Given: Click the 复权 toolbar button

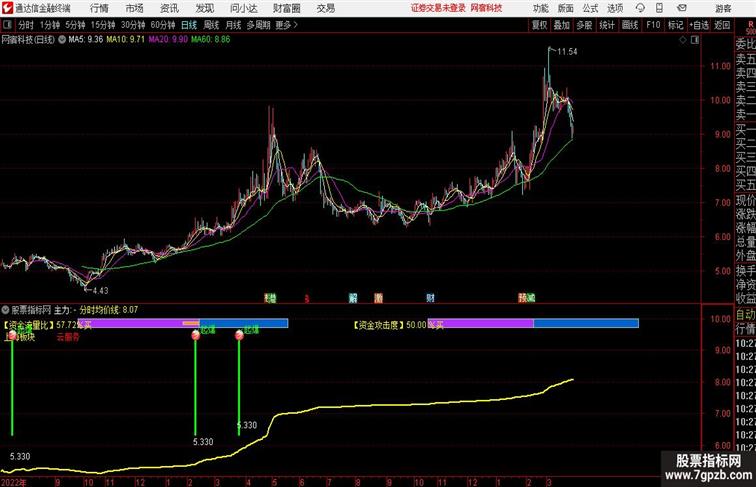Looking at the screenshot, I should [x=539, y=25].
